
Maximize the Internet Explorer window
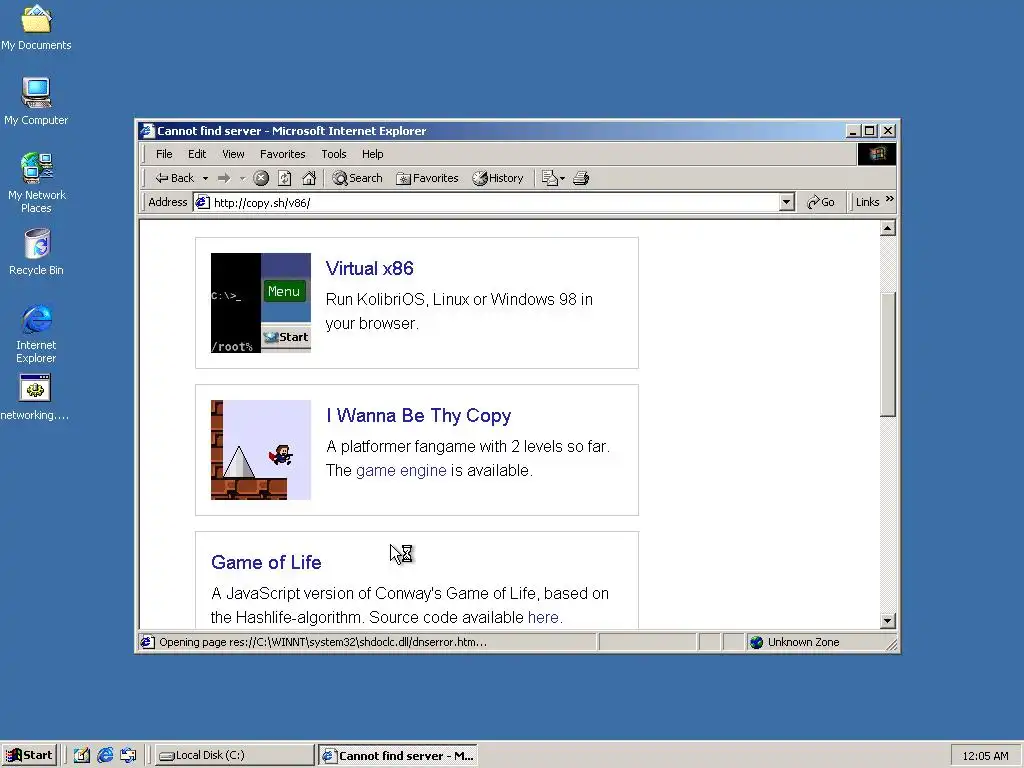tap(869, 131)
